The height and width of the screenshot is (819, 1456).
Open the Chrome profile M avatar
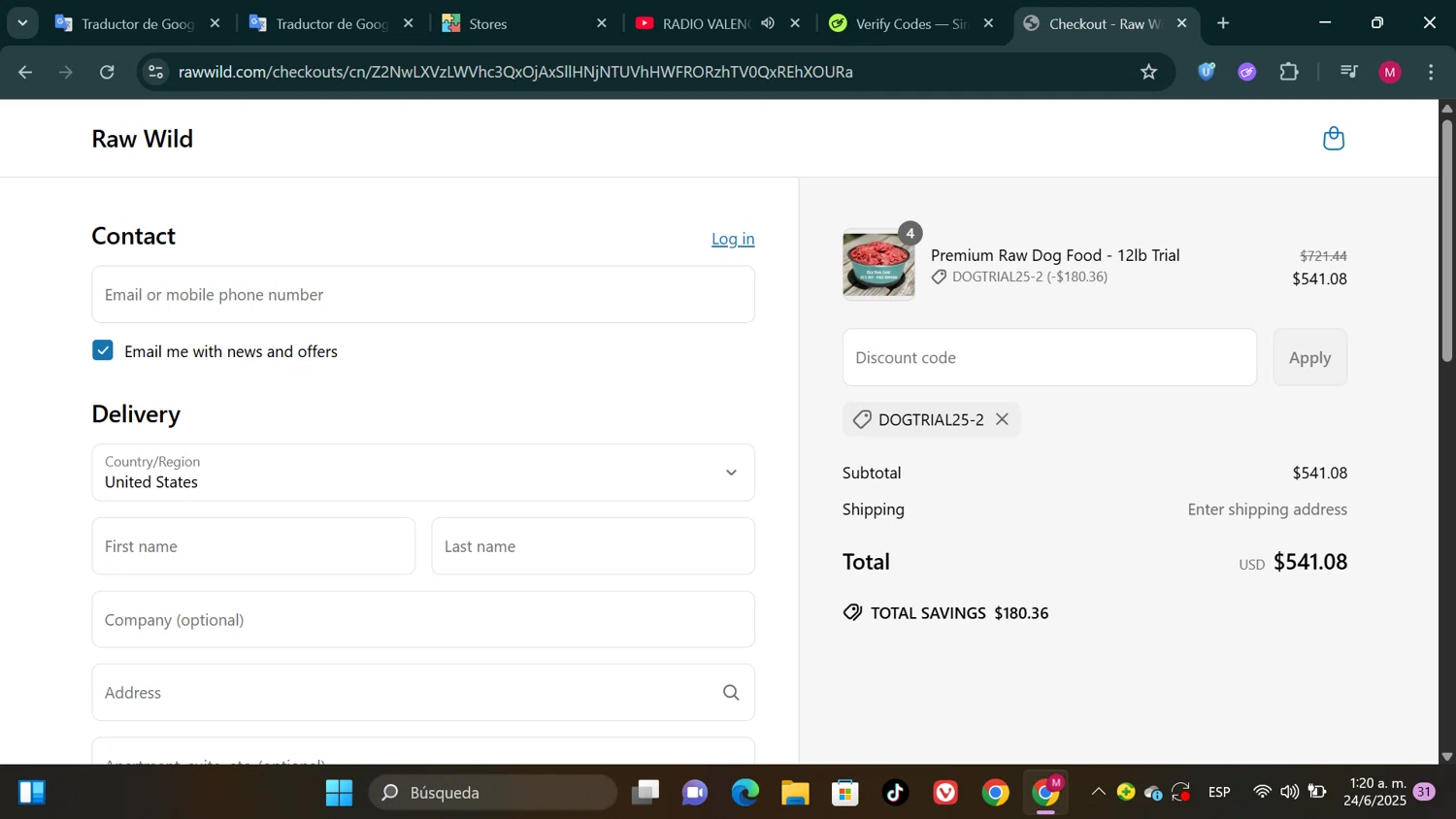[1390, 72]
